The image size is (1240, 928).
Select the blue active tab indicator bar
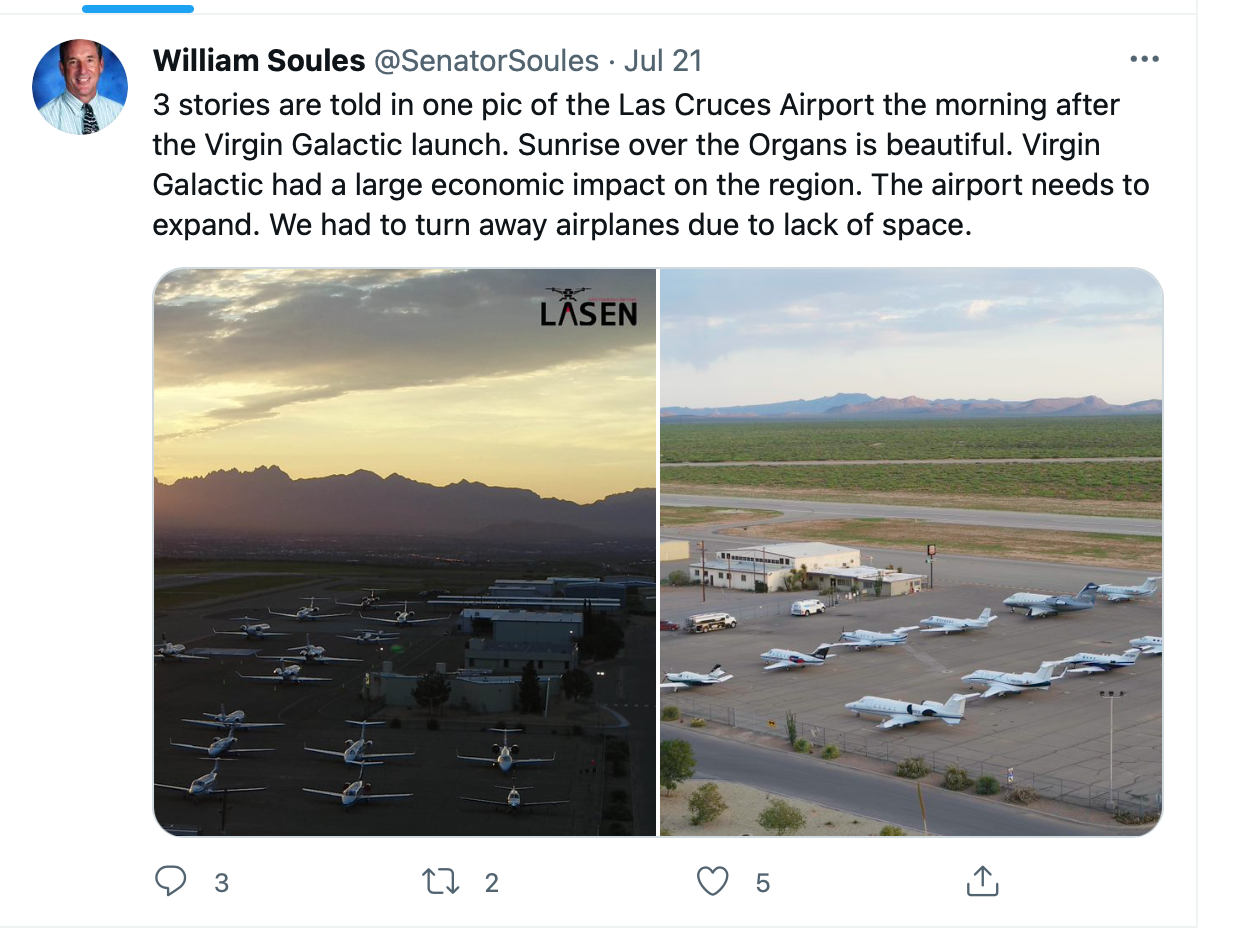coord(138,9)
